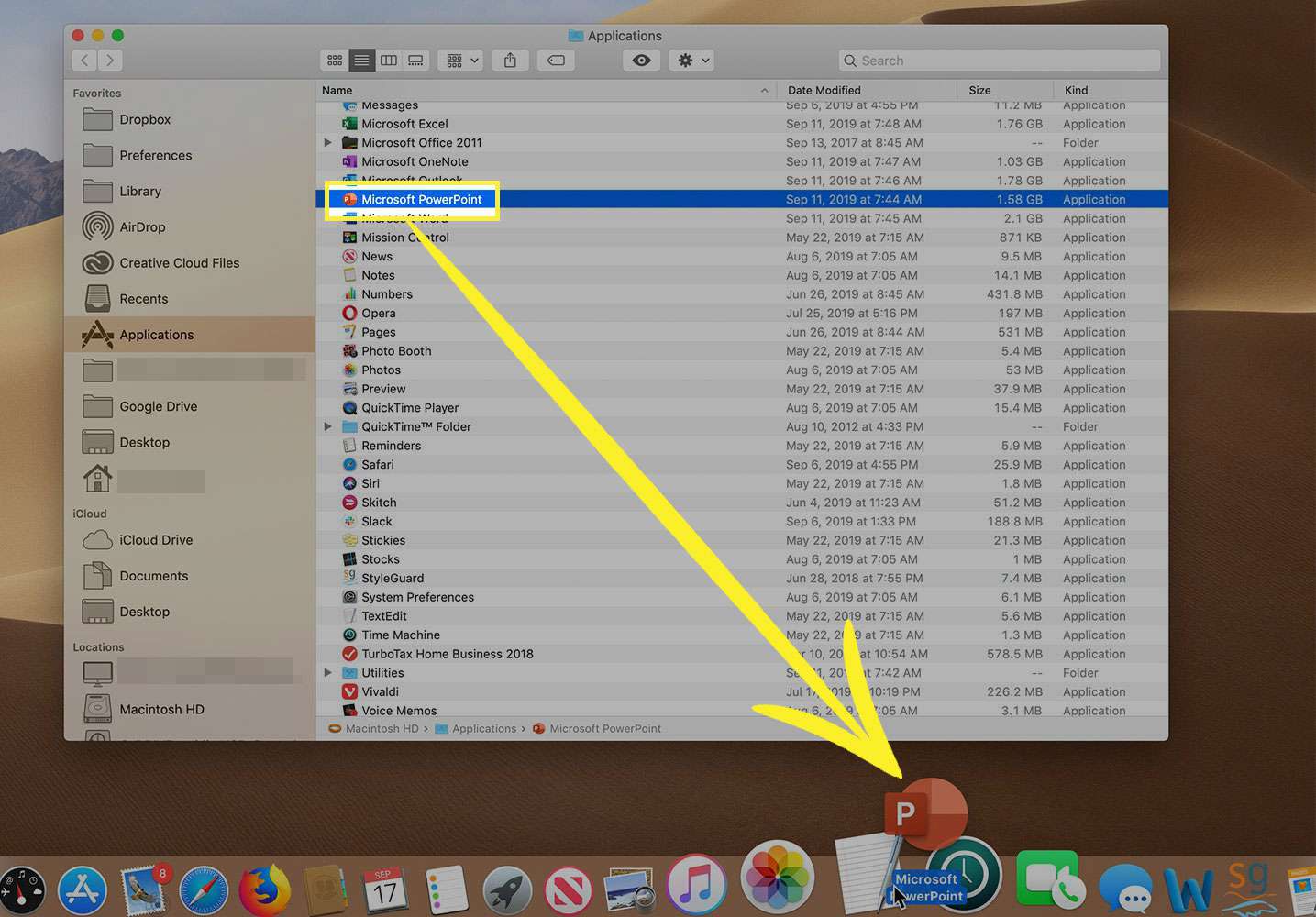Open Creative Cloud Files in sidebar
Image resolution: width=1316 pixels, height=917 pixels.
pyautogui.click(x=189, y=263)
